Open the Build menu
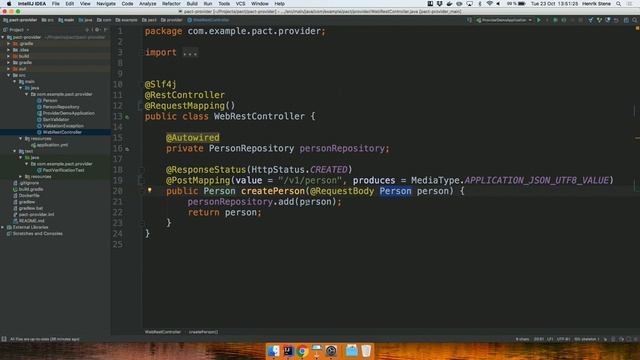This screenshot has height=360, width=640. pyautogui.click(x=192, y=4)
